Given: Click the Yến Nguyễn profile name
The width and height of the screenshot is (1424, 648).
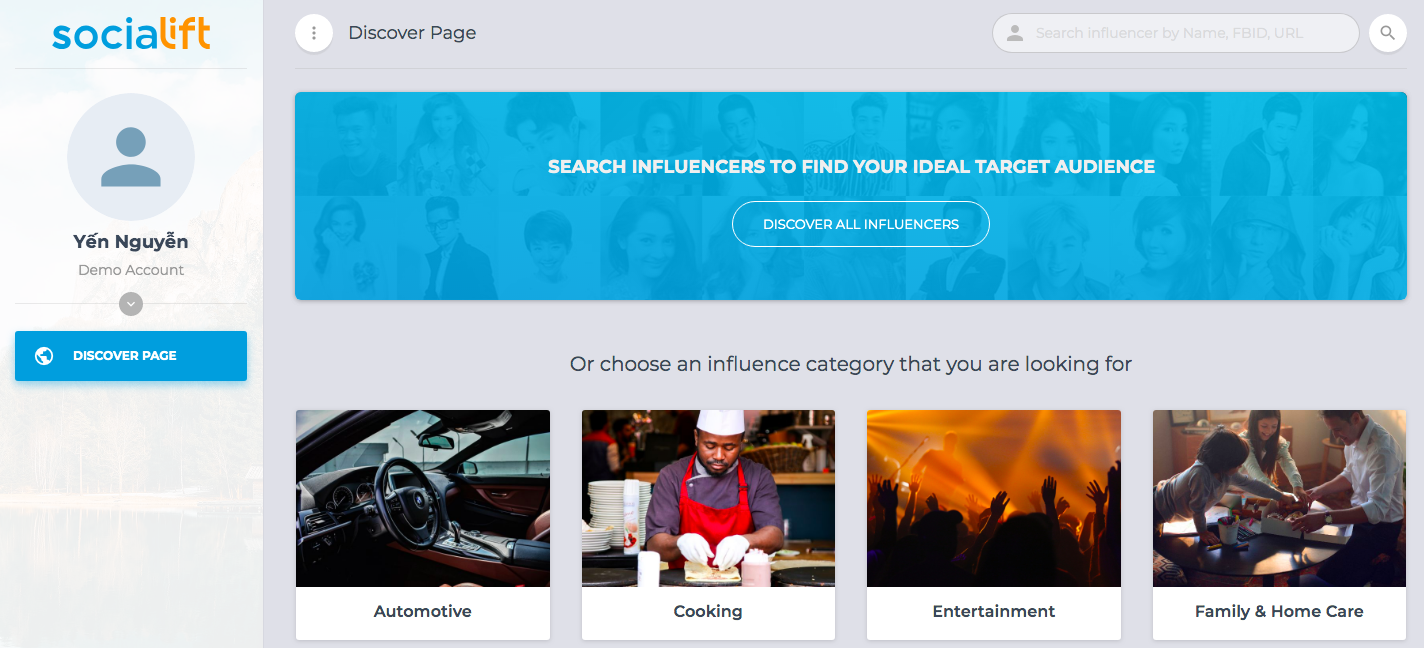Looking at the screenshot, I should [131, 241].
